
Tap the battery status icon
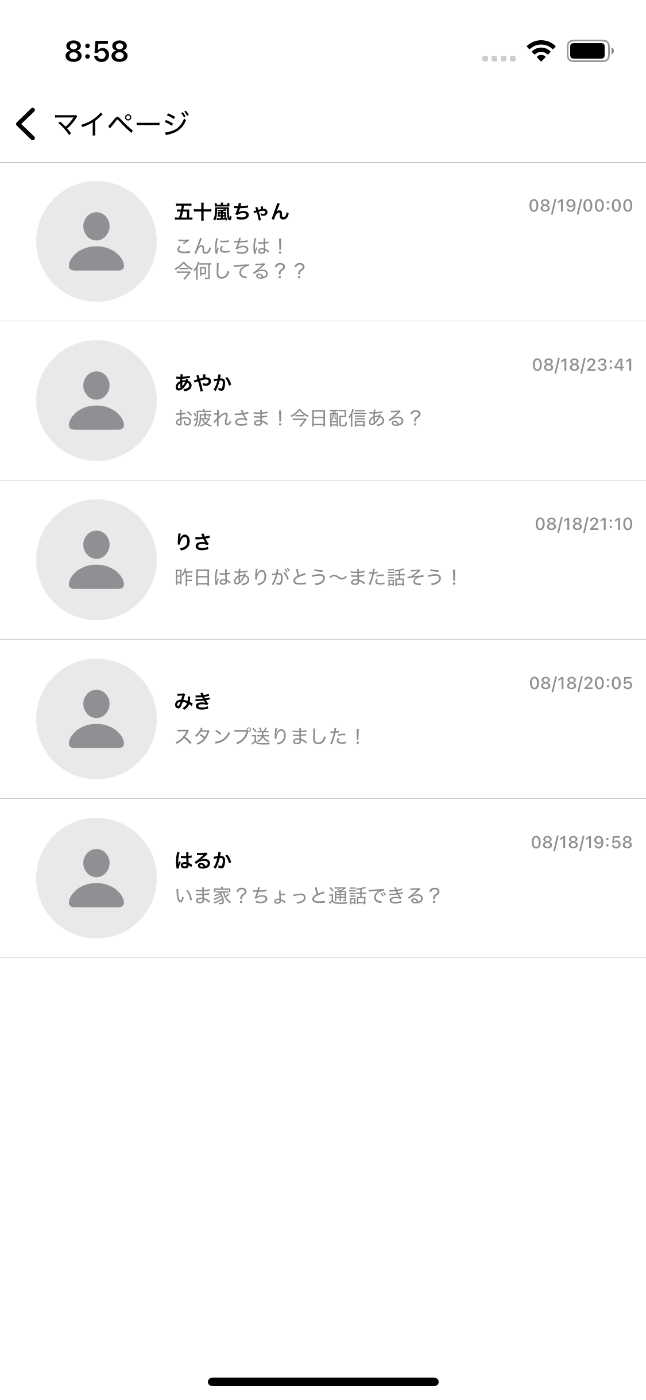click(589, 51)
